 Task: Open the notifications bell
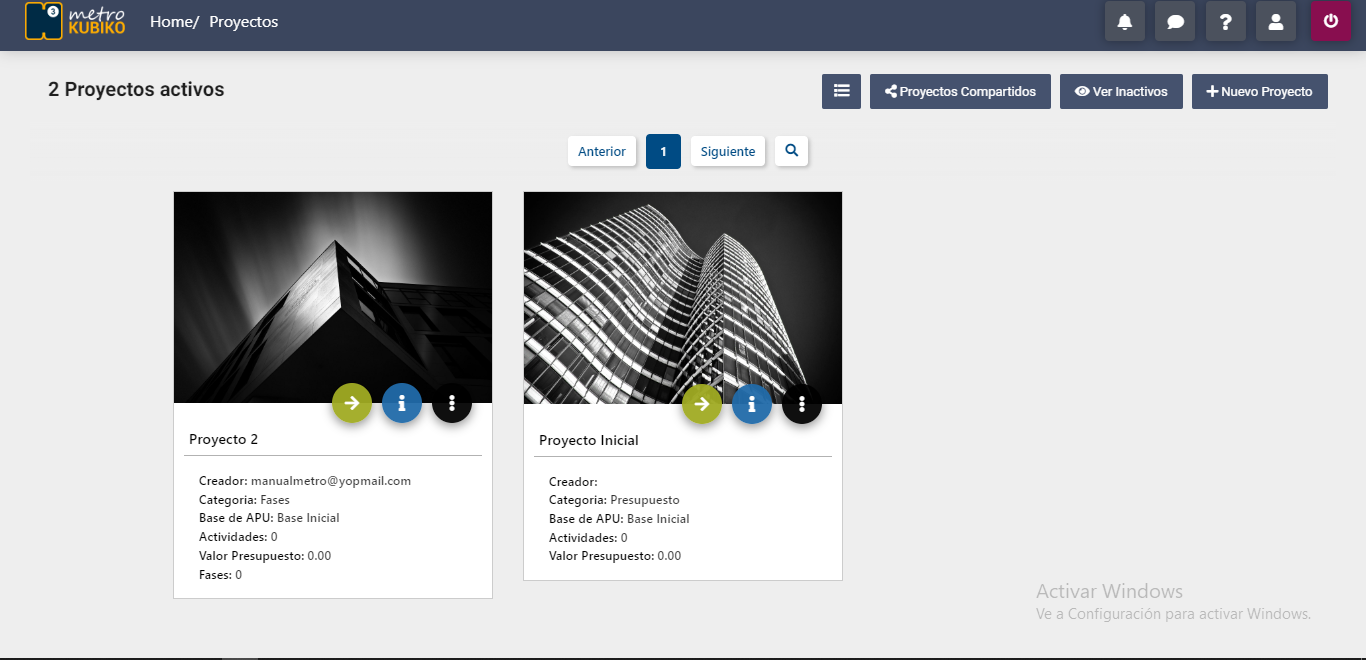coord(1125,21)
